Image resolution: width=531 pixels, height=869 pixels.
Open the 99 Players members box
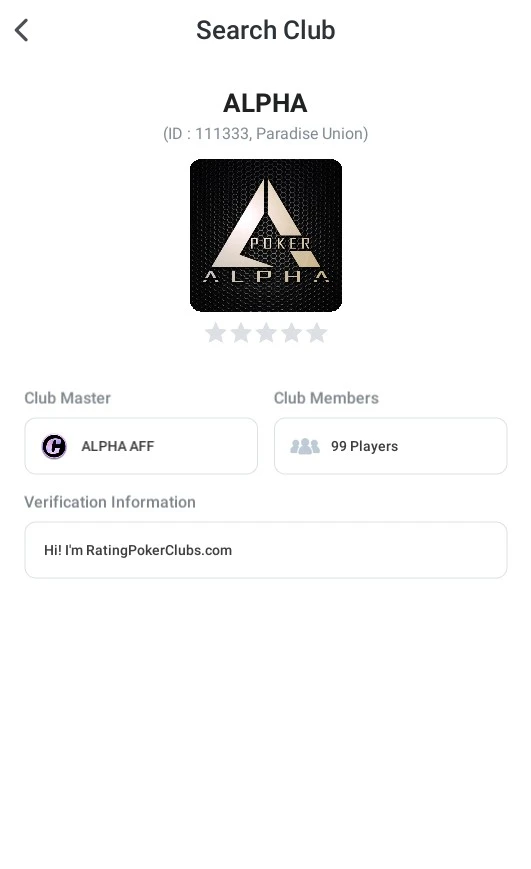(390, 446)
